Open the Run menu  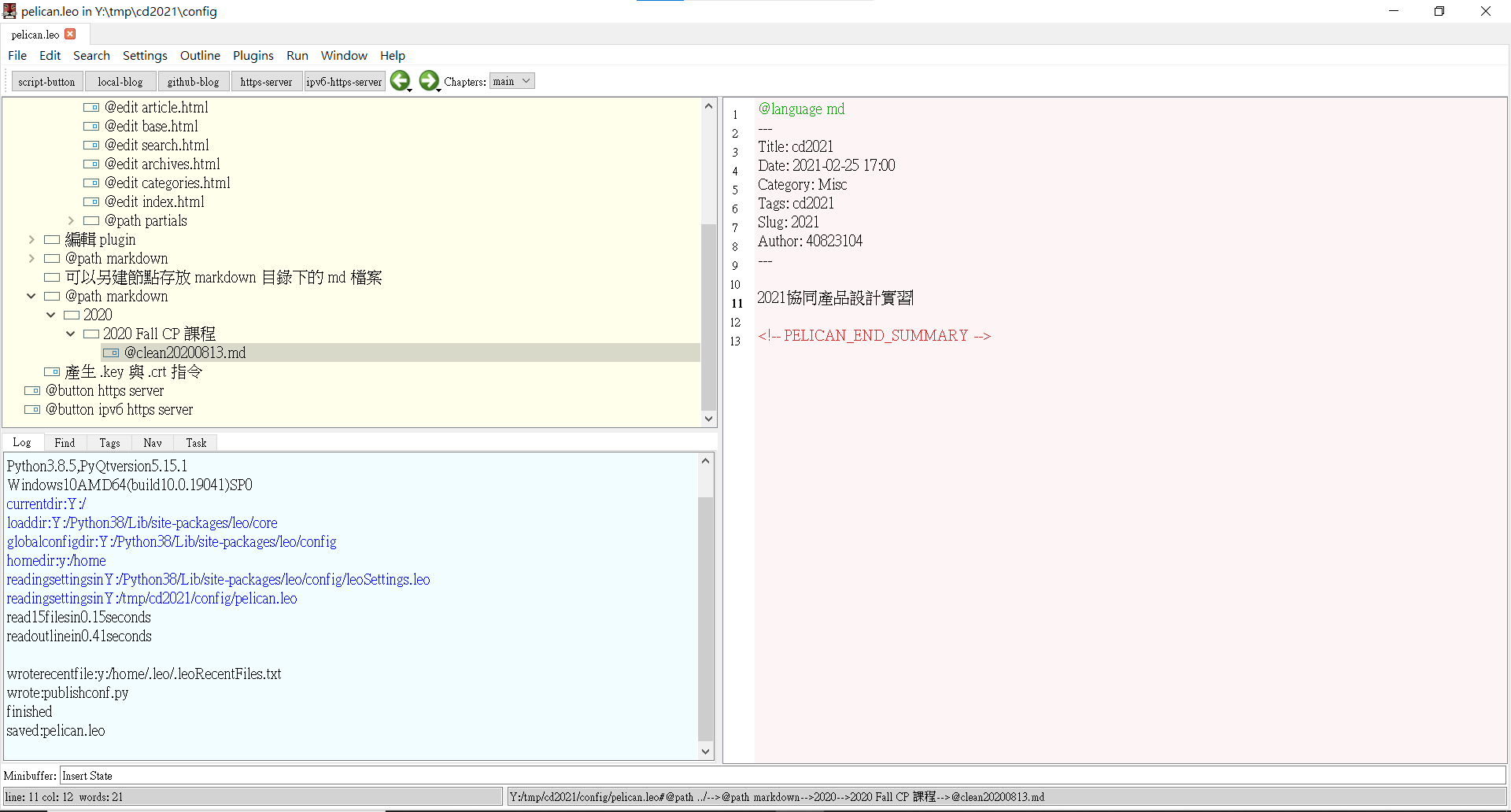297,55
